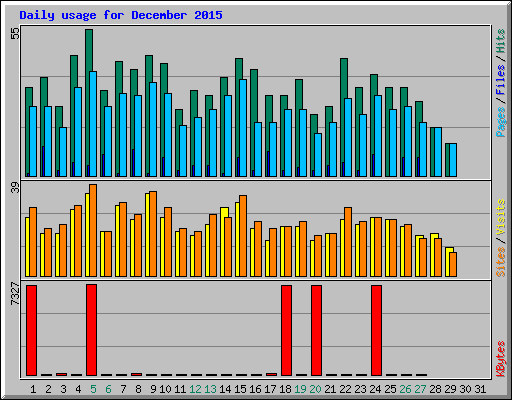Click green day label '5' on the x-axis
This screenshot has width=512, height=400.
click(93, 389)
